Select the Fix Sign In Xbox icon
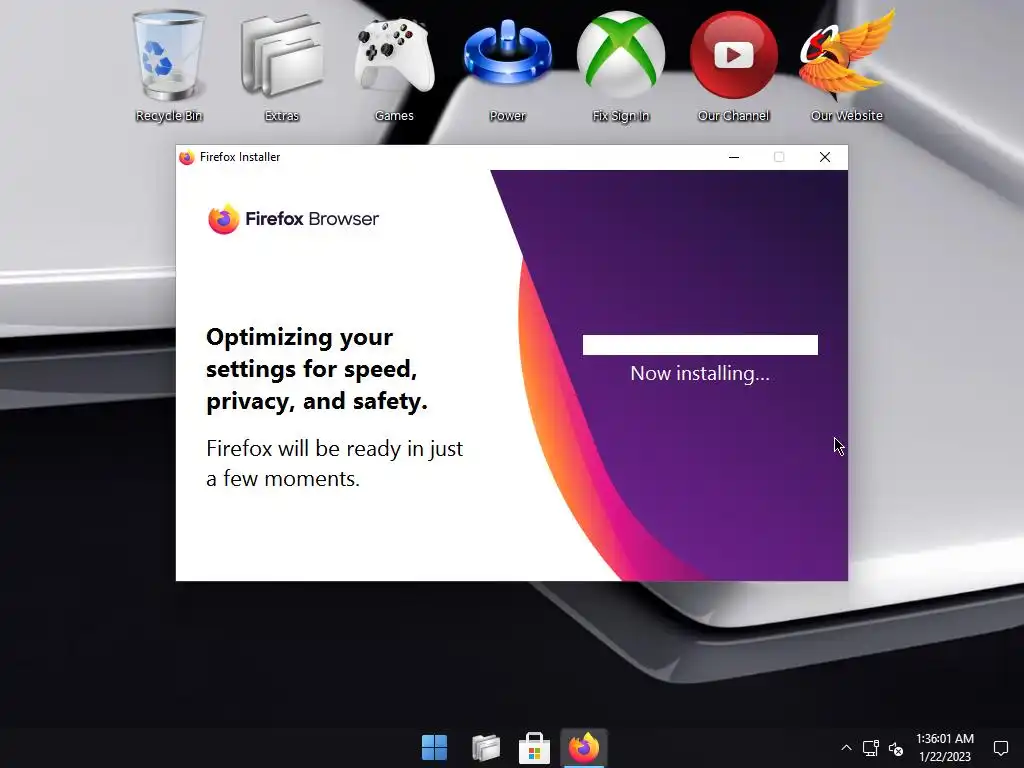Image resolution: width=1024 pixels, height=768 pixels. click(620, 65)
